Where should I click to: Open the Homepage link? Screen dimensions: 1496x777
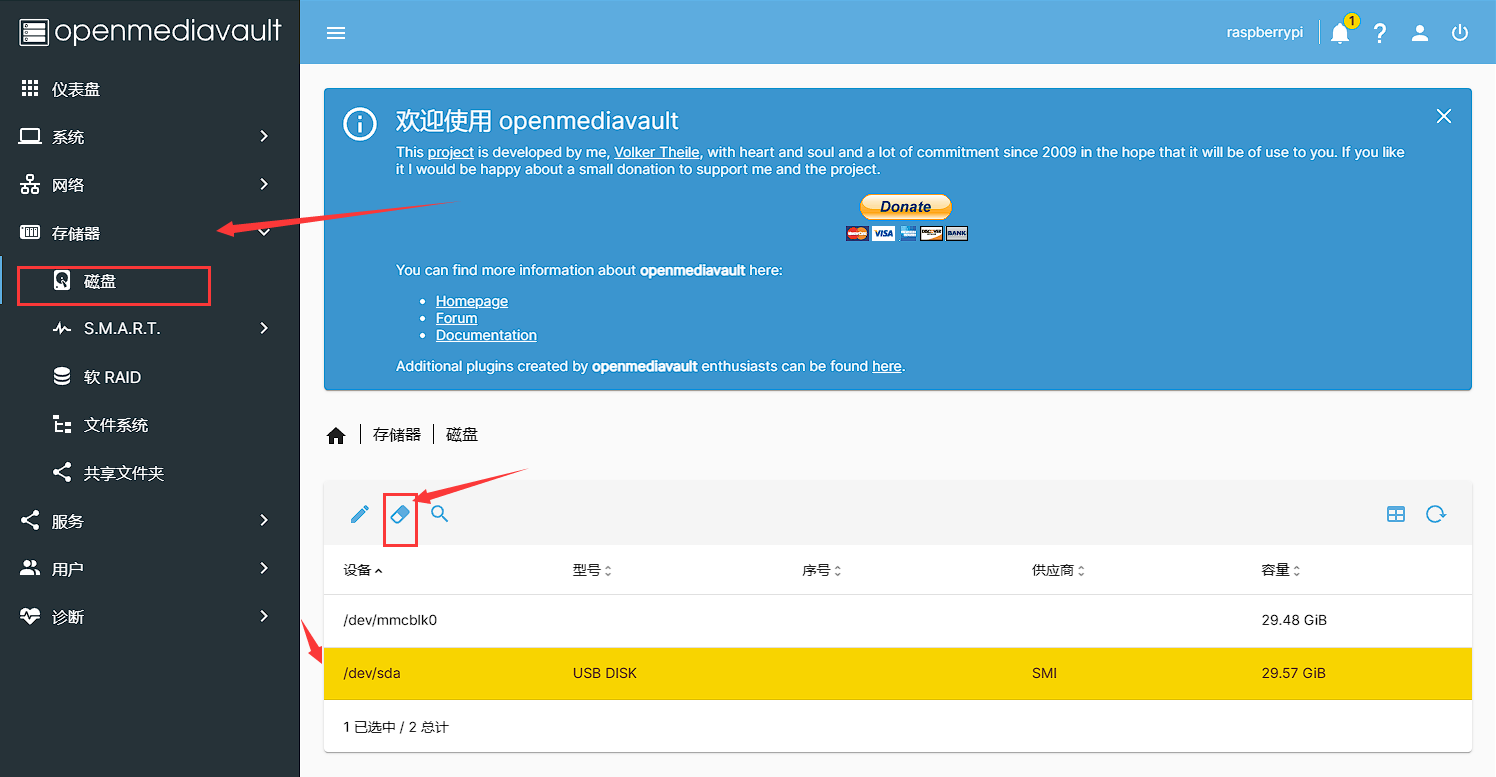pos(472,301)
